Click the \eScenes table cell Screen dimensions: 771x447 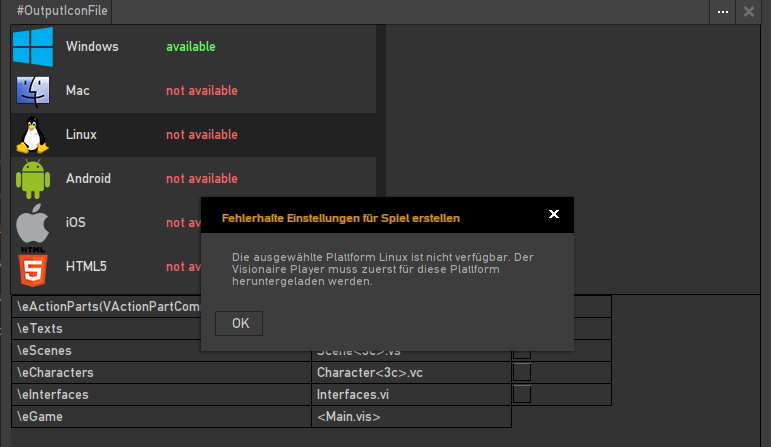161,351
